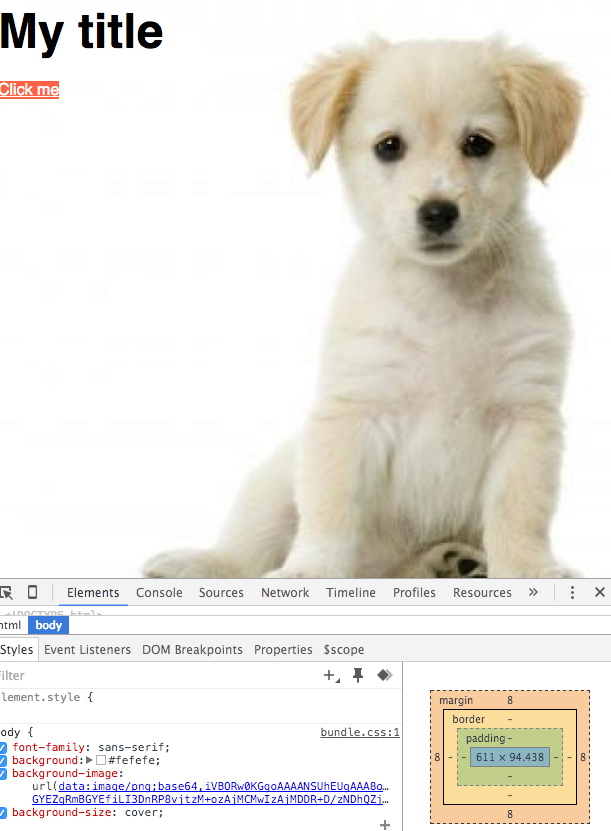The height and width of the screenshot is (831, 611).
Task: Select the Event Listeners sidebar tab
Action: coord(87,649)
